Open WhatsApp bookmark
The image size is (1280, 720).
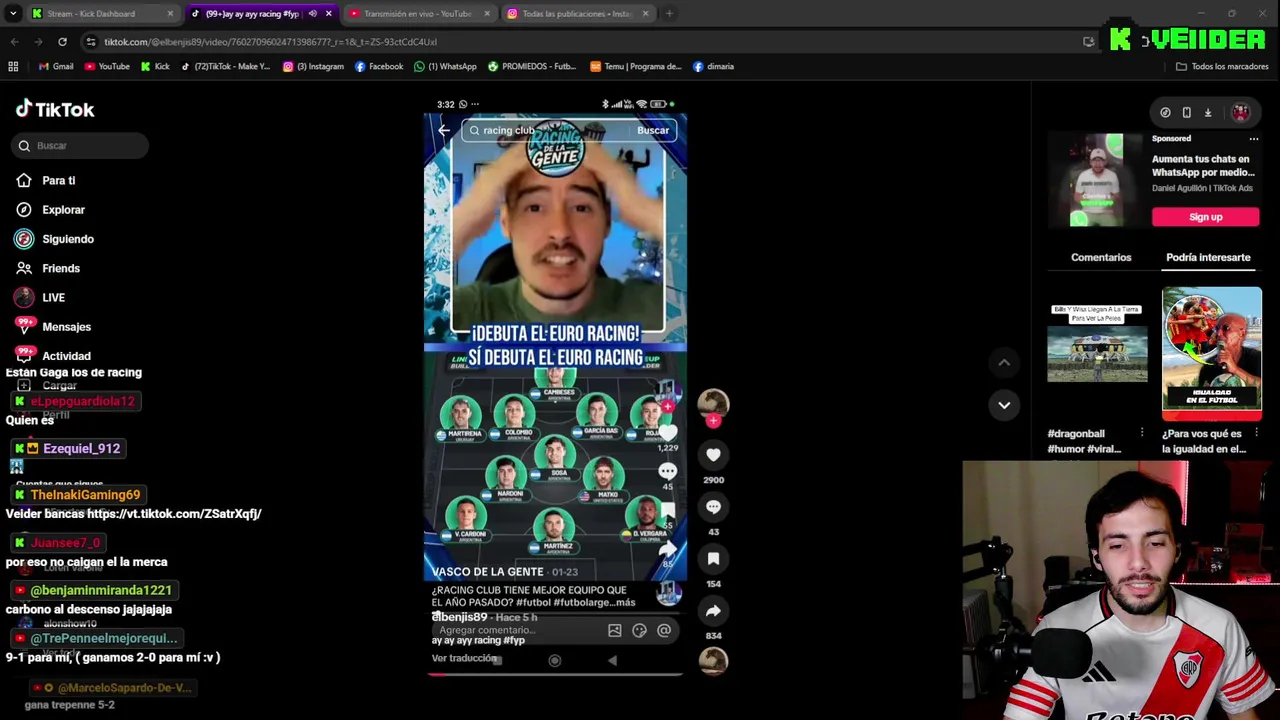coord(445,67)
